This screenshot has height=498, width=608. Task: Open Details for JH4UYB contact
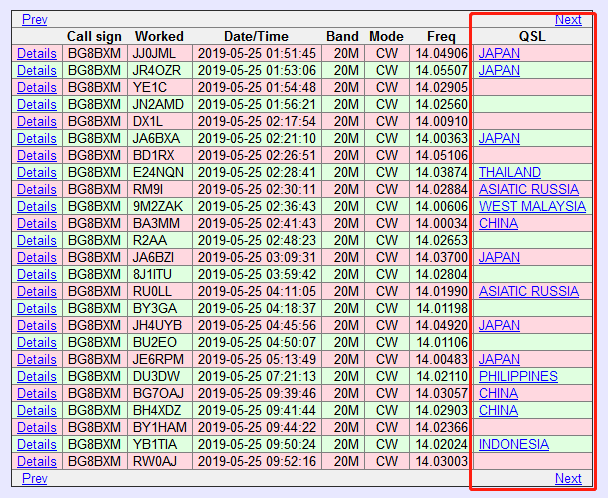37,325
